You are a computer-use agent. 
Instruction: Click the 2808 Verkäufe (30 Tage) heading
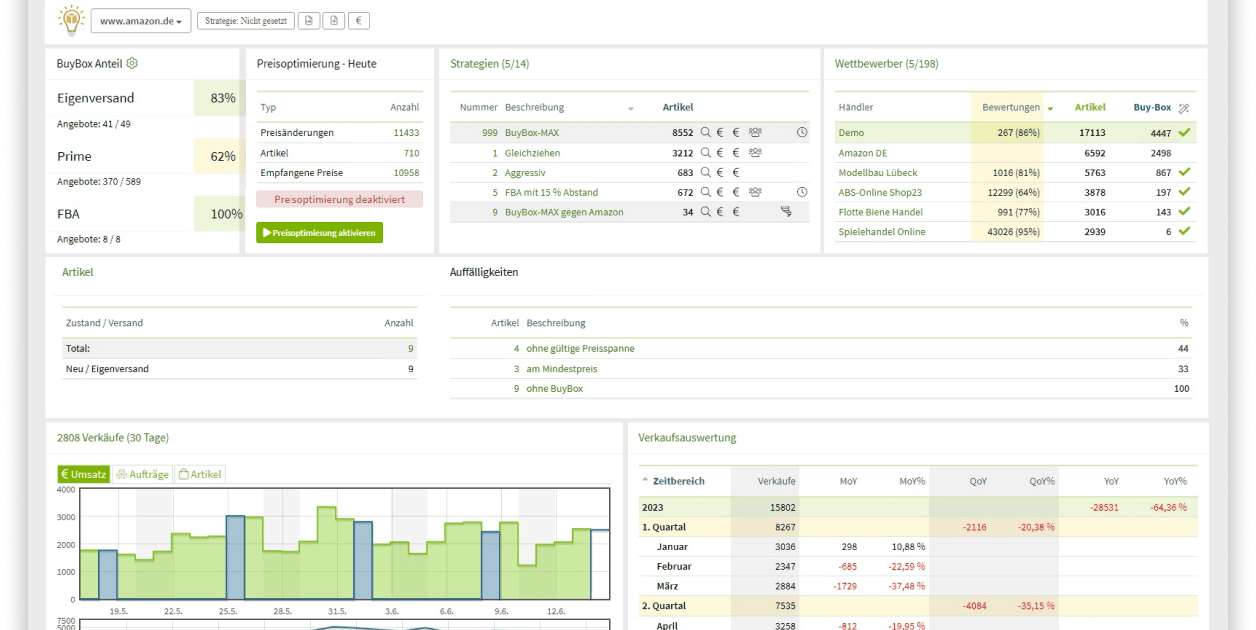pos(113,437)
